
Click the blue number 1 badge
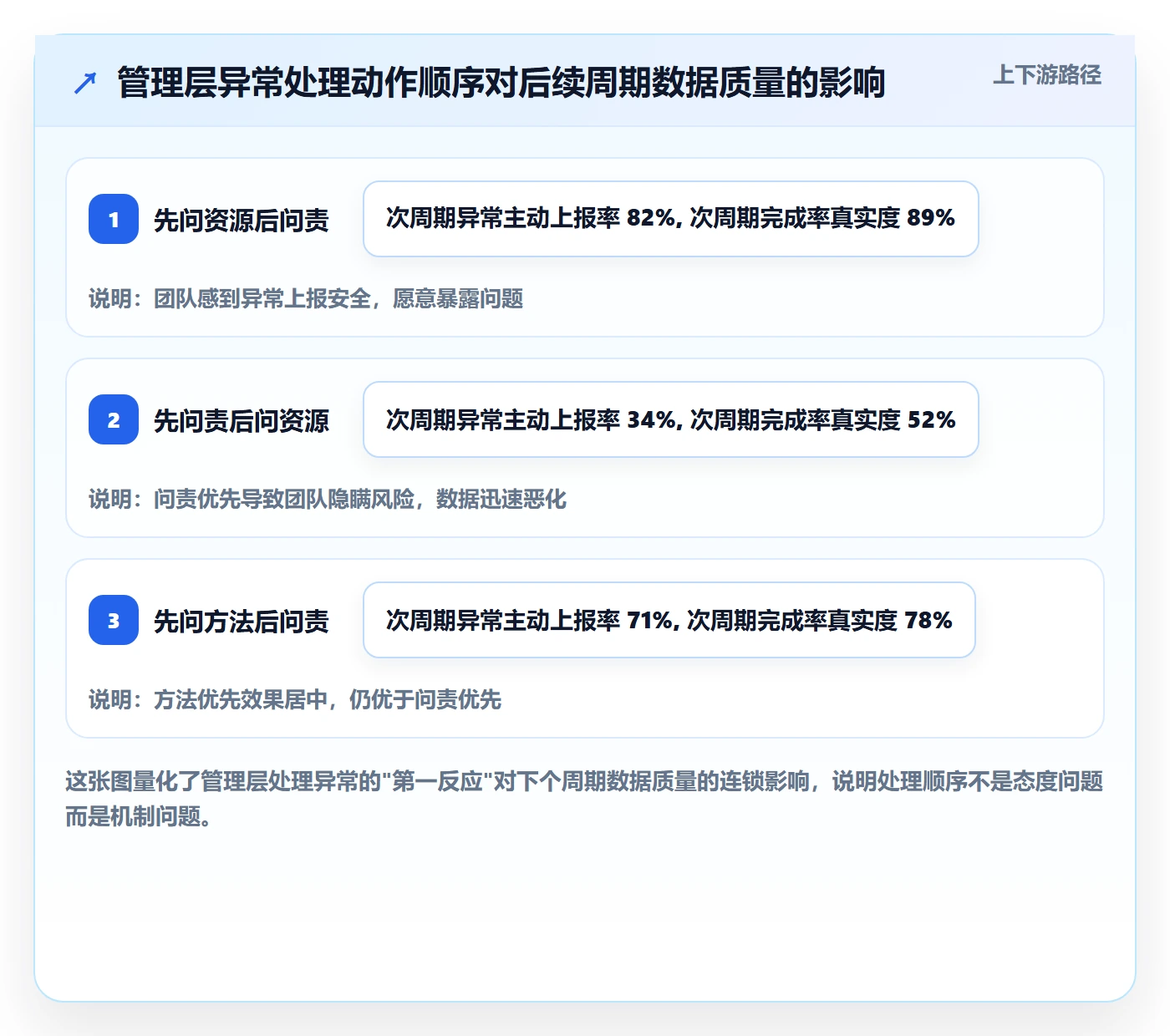coord(114,219)
